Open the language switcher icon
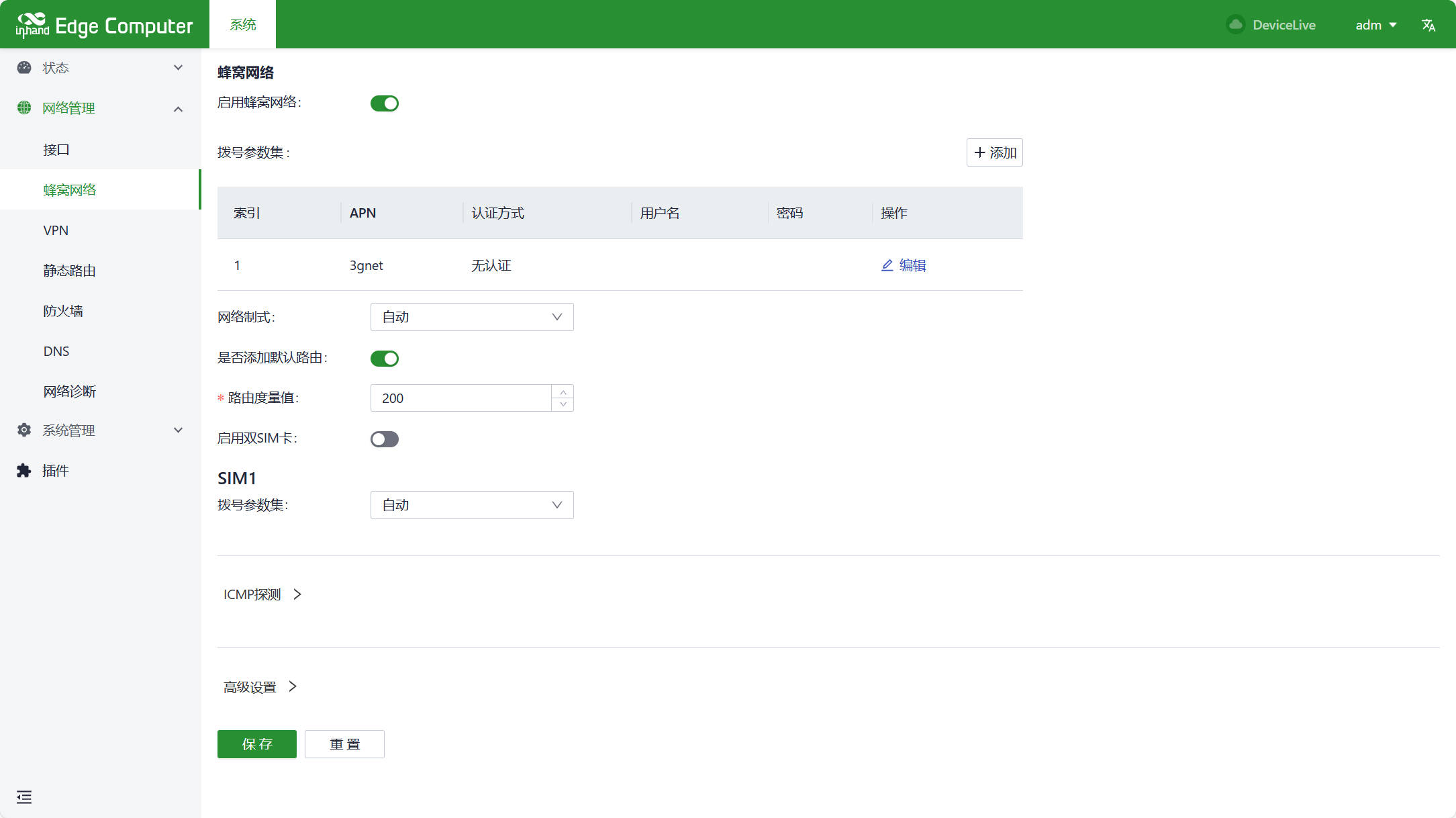The image size is (1456, 818). click(x=1428, y=25)
